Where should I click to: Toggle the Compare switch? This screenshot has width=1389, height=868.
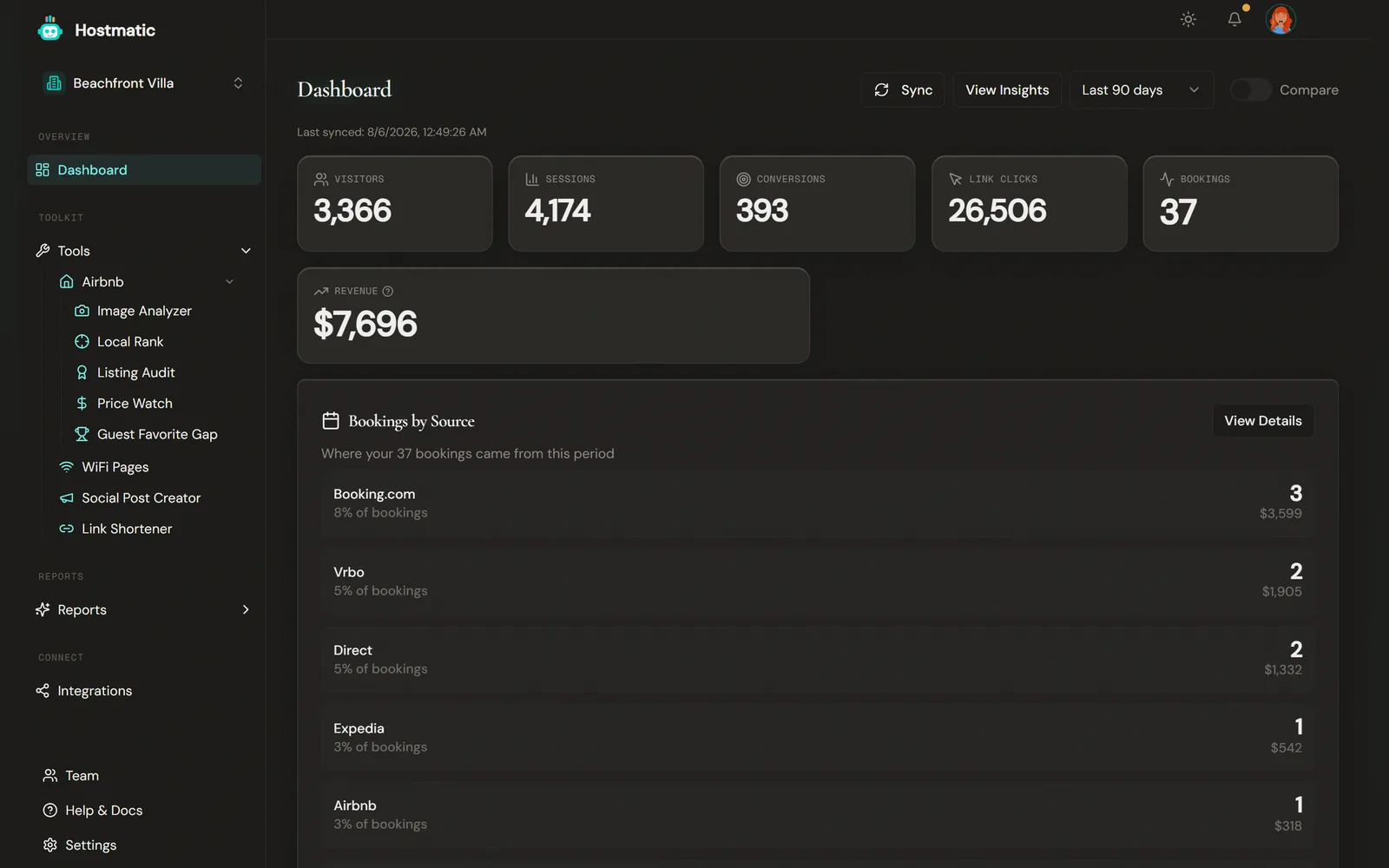pyautogui.click(x=1250, y=90)
